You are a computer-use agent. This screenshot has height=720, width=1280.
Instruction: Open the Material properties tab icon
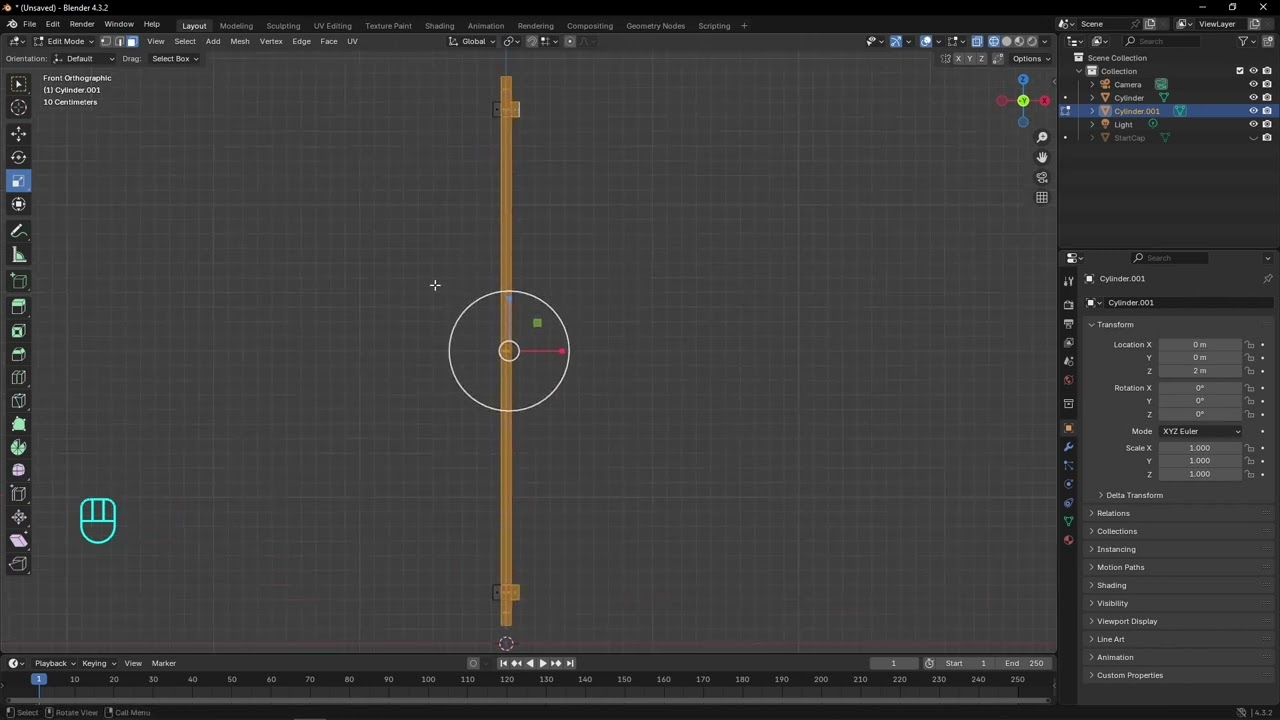(x=1068, y=540)
